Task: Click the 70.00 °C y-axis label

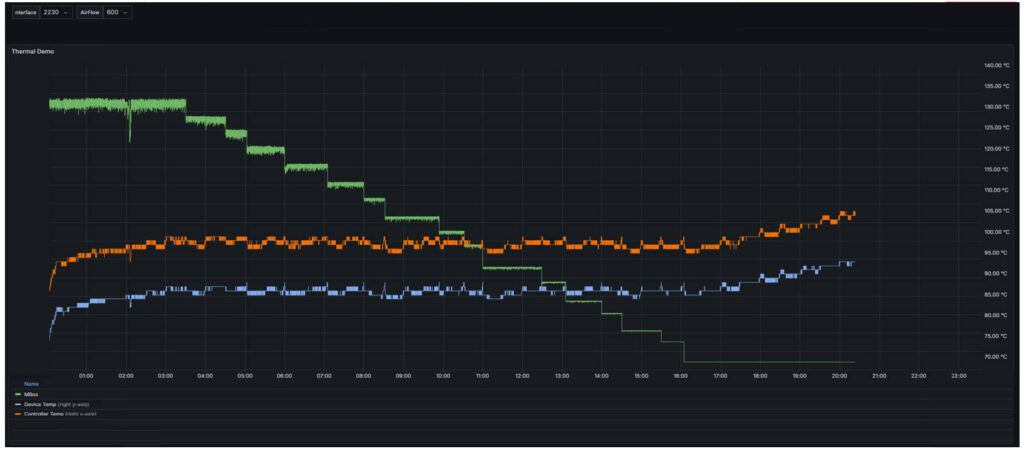Action: (x=996, y=356)
